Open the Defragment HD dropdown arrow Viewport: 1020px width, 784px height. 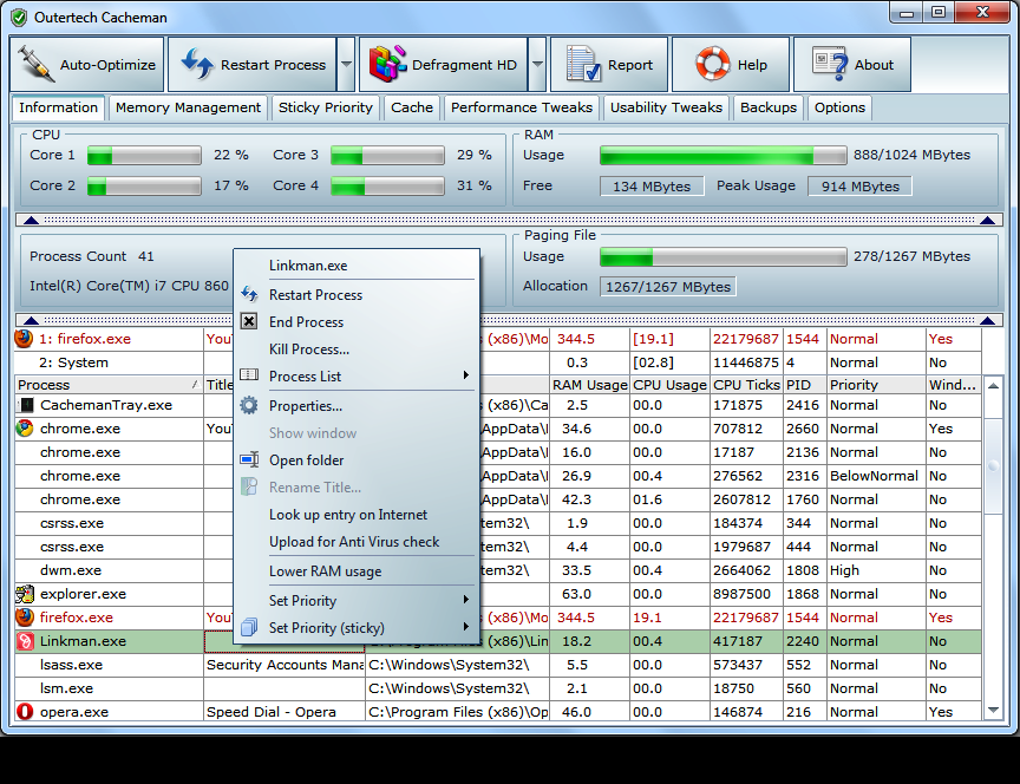(x=537, y=64)
